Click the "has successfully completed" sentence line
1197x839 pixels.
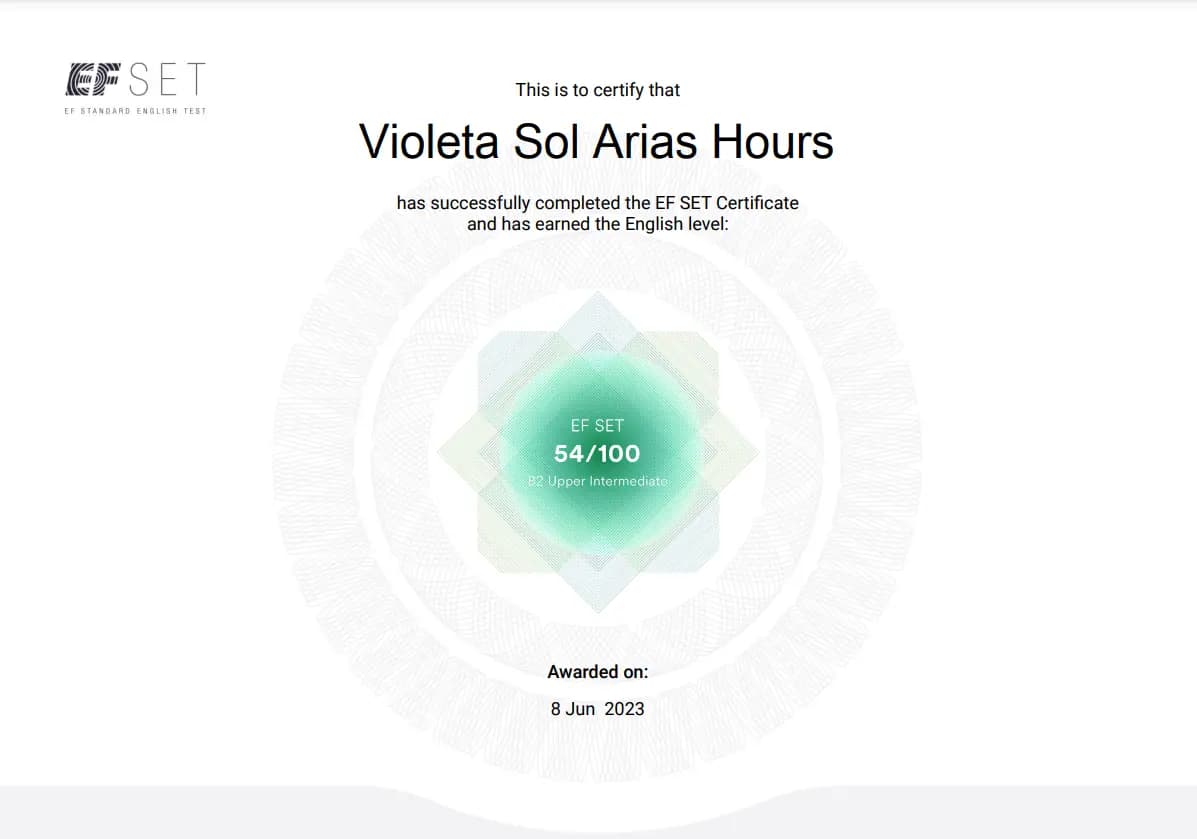(x=598, y=203)
